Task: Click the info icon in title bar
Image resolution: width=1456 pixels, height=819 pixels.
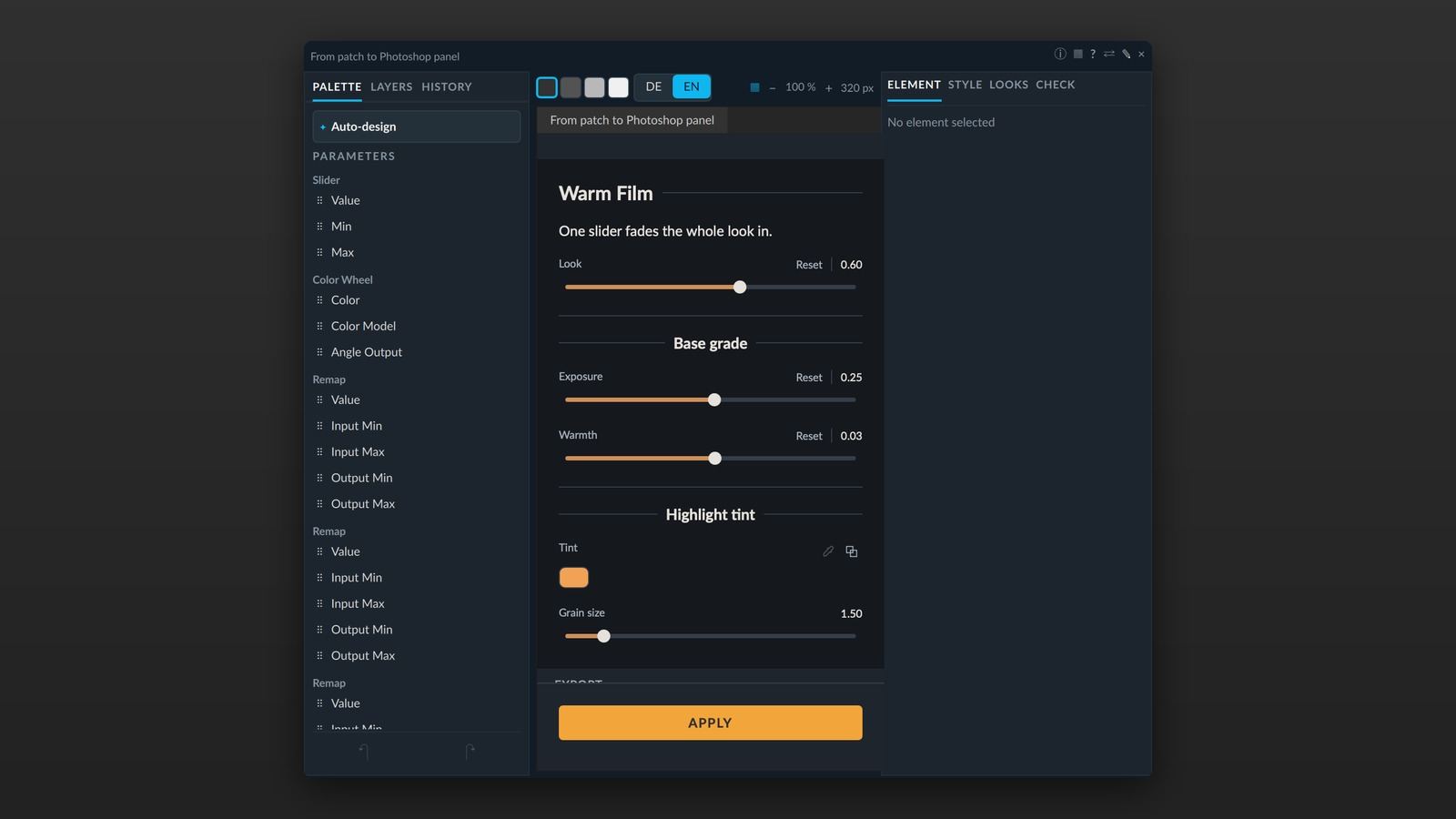Action: tap(1060, 55)
